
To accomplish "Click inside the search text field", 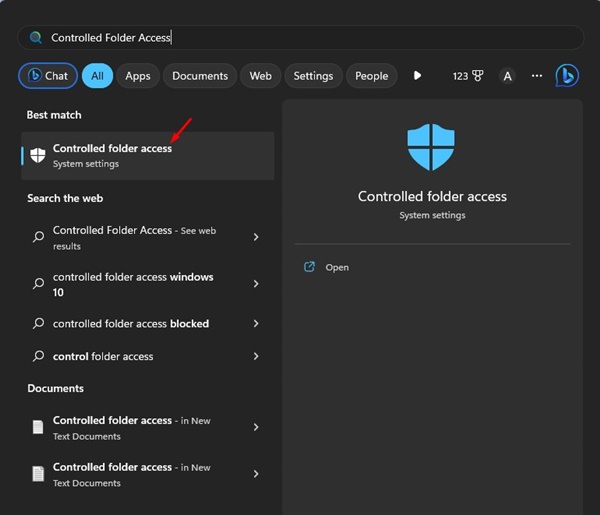I will click(x=301, y=37).
